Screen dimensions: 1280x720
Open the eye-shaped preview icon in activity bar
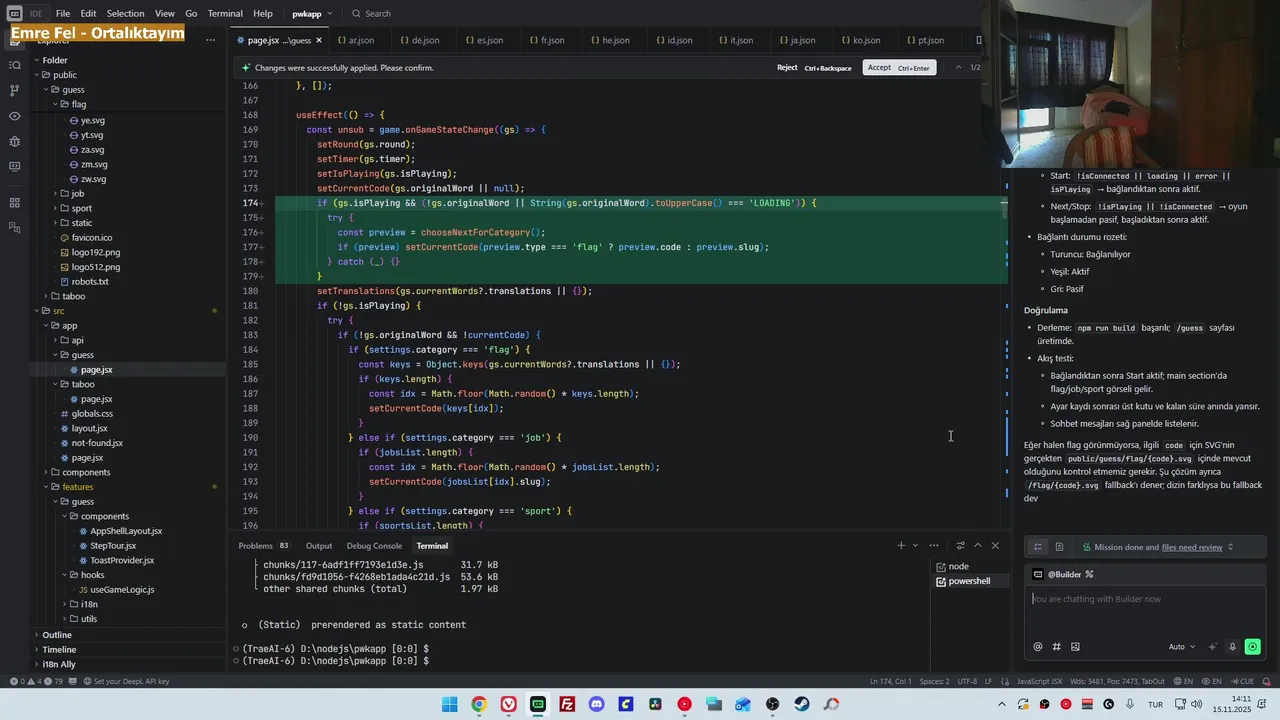pyautogui.click(x=14, y=116)
